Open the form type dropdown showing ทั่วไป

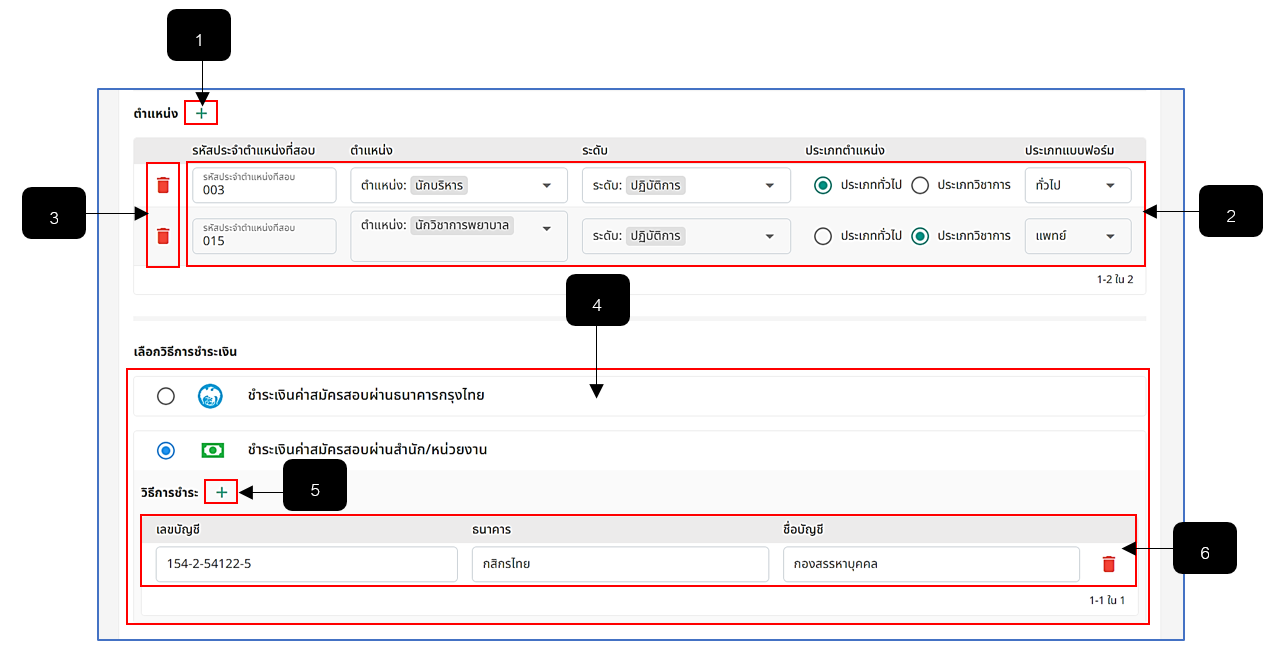tap(1078, 185)
